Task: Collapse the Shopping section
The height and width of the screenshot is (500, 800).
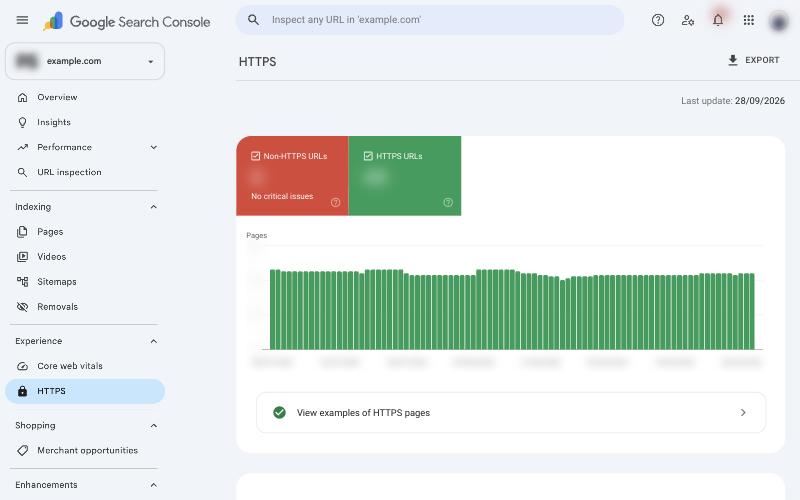Action: tap(154, 426)
